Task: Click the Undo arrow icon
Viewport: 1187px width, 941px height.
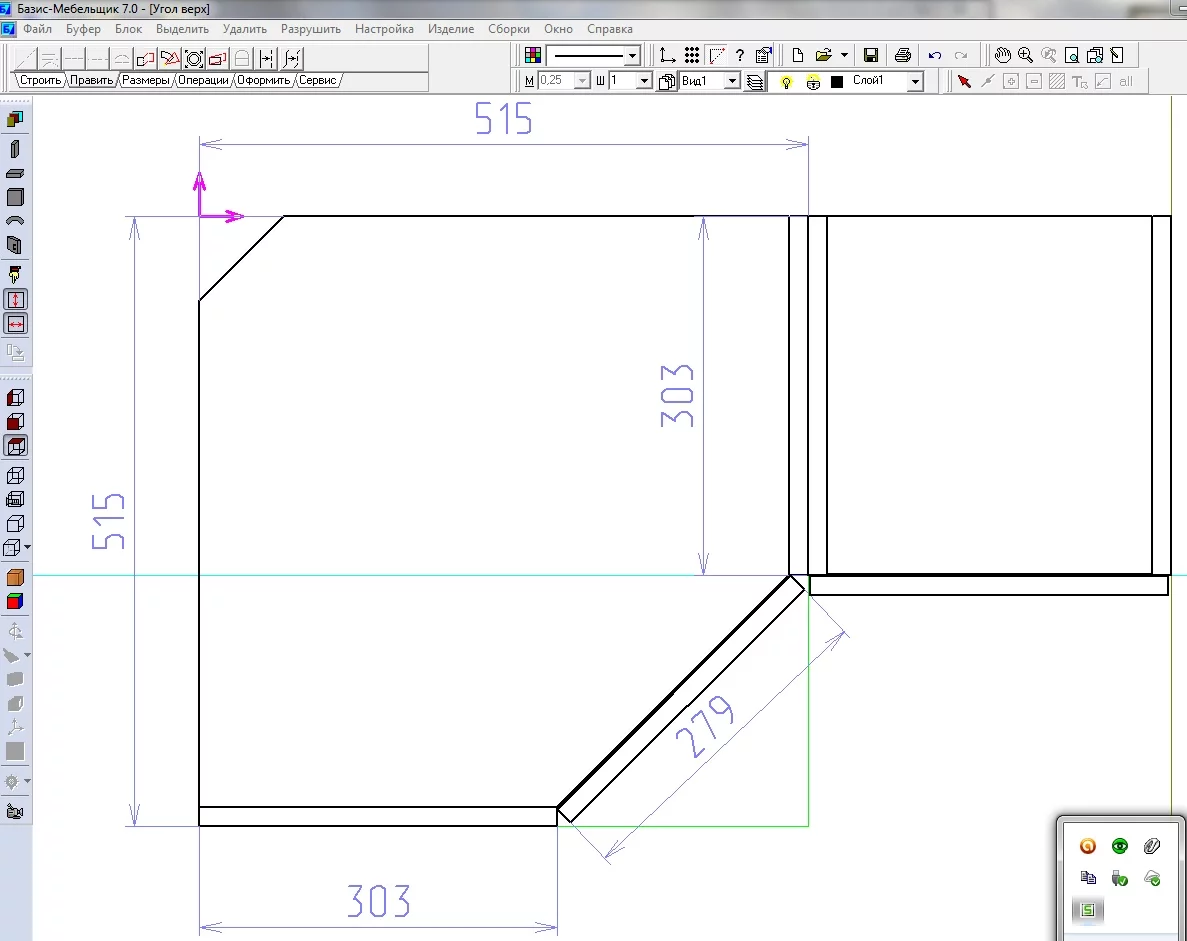Action: [935, 55]
